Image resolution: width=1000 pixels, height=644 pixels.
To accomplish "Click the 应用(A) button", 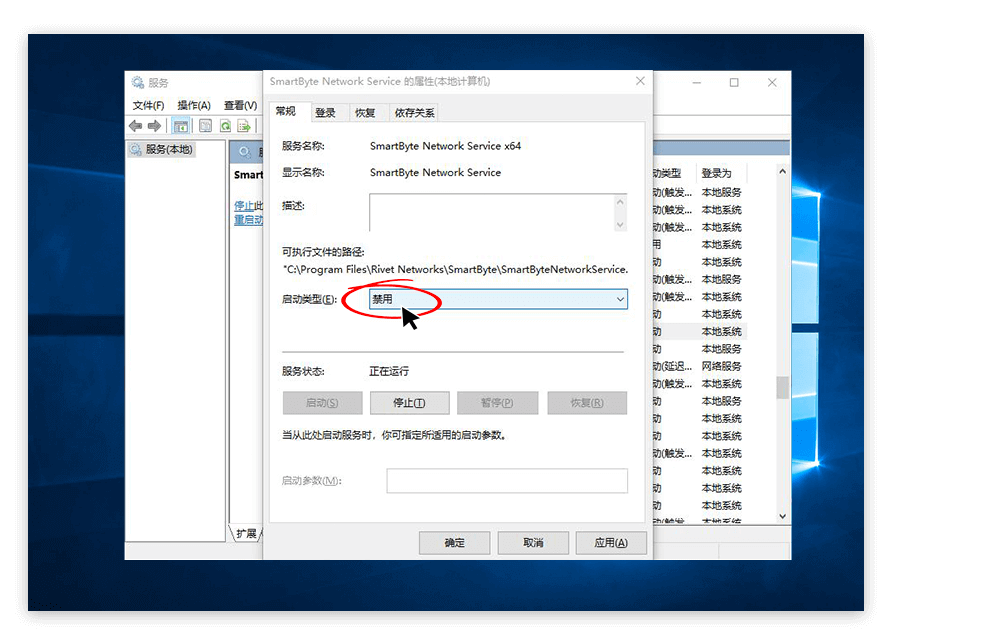I will click(x=611, y=542).
